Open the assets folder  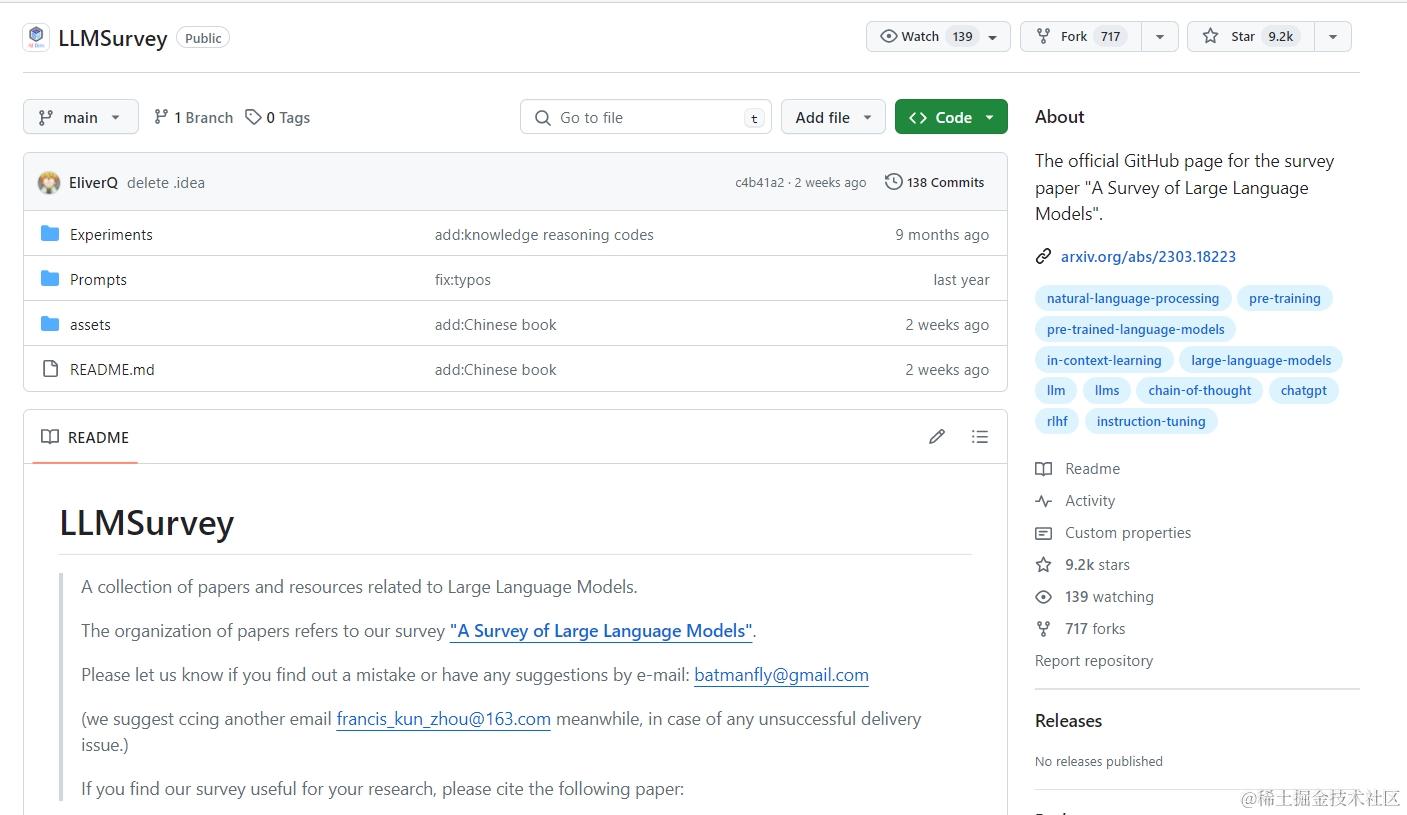tap(90, 324)
